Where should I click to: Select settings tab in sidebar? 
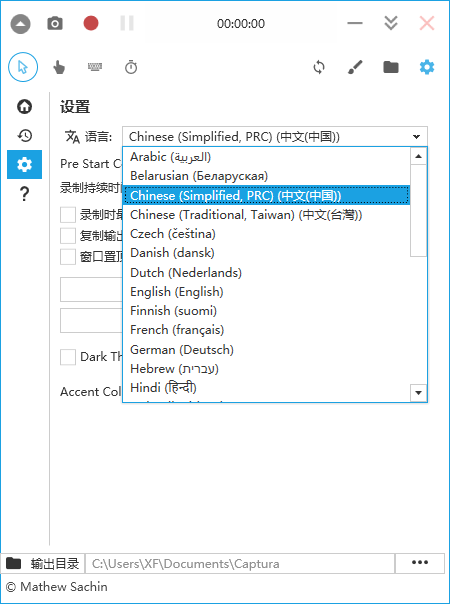25,165
